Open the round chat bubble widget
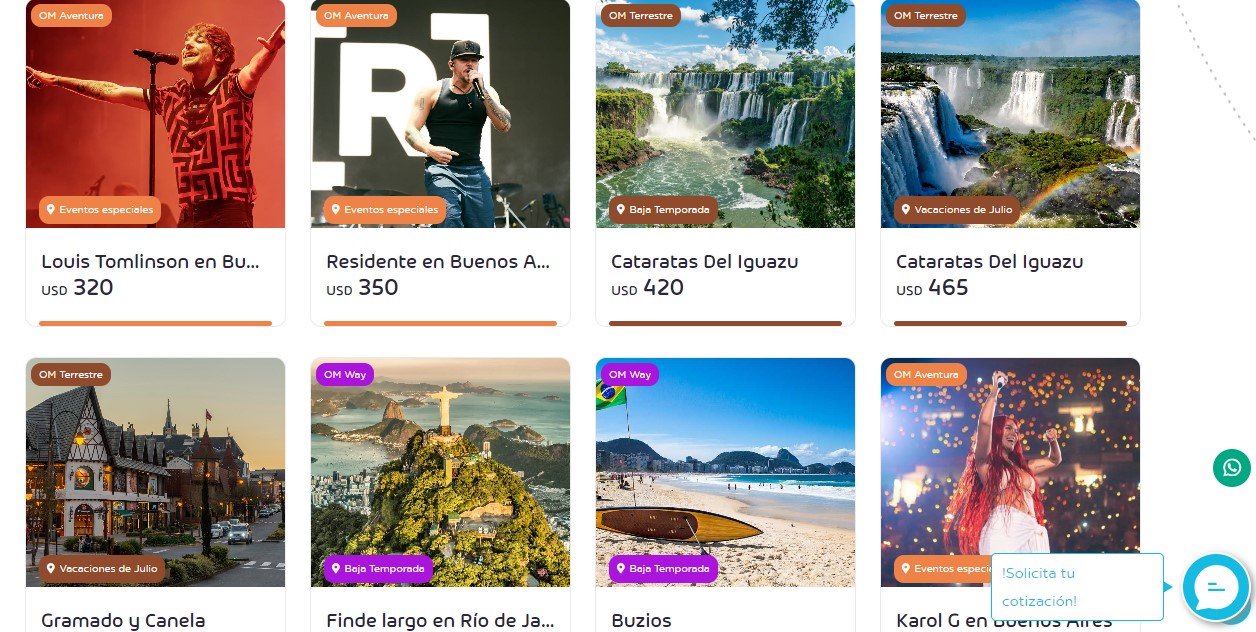This screenshot has width=1256, height=632. point(1216,588)
